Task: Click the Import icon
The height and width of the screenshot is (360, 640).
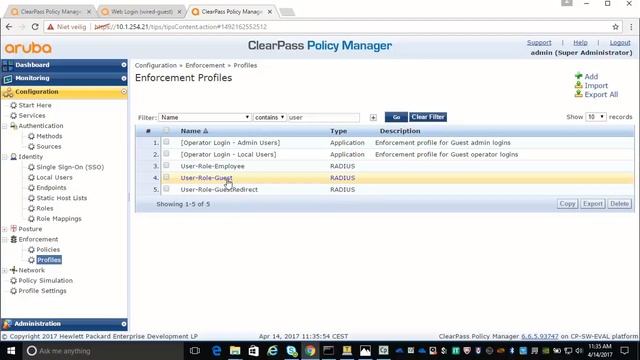Action: point(578,85)
